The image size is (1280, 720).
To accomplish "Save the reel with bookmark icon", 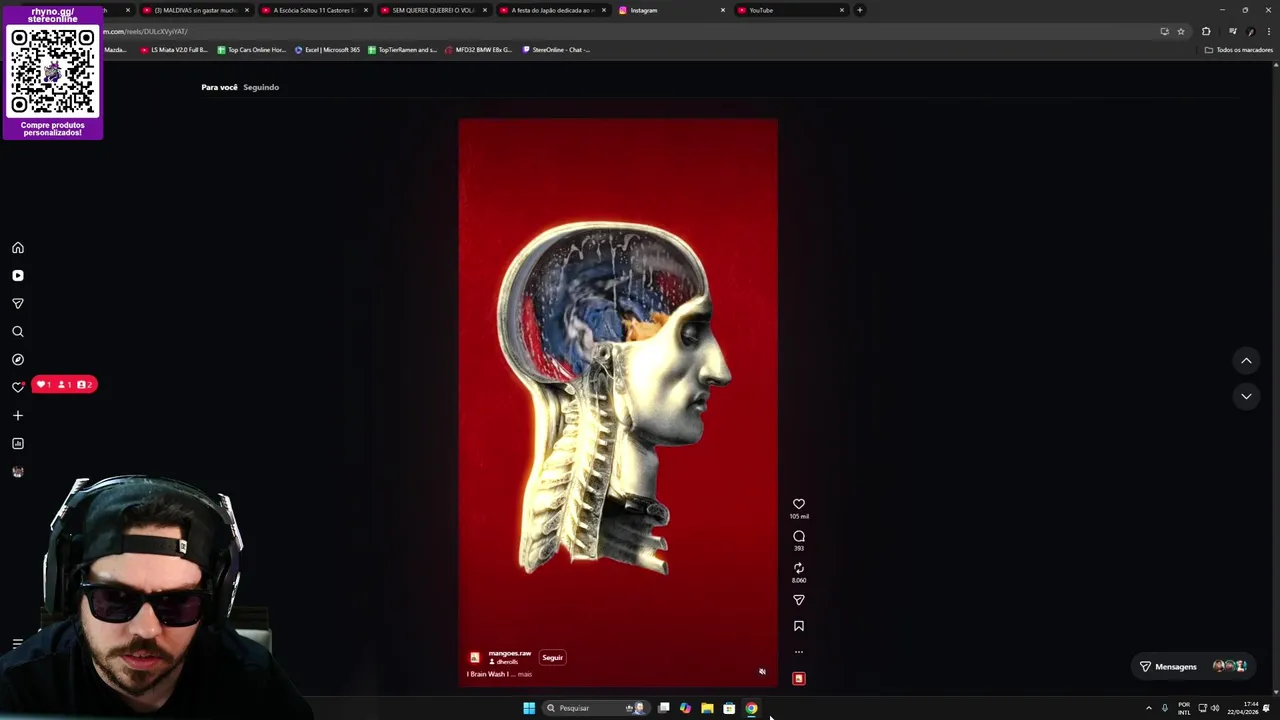I will pos(799,626).
